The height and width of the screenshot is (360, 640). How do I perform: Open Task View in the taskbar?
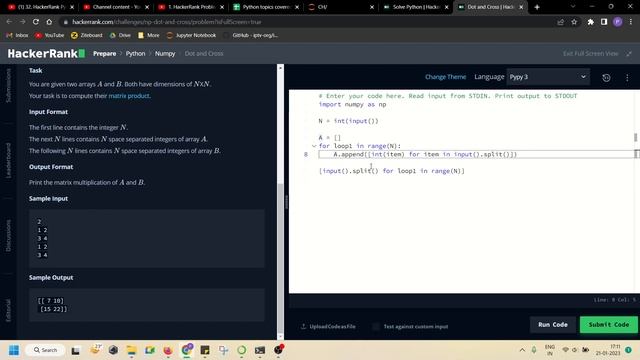point(76,350)
